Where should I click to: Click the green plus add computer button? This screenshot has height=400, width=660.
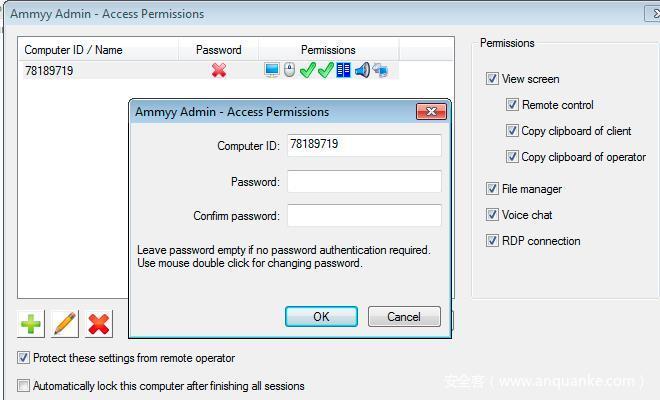point(31,323)
